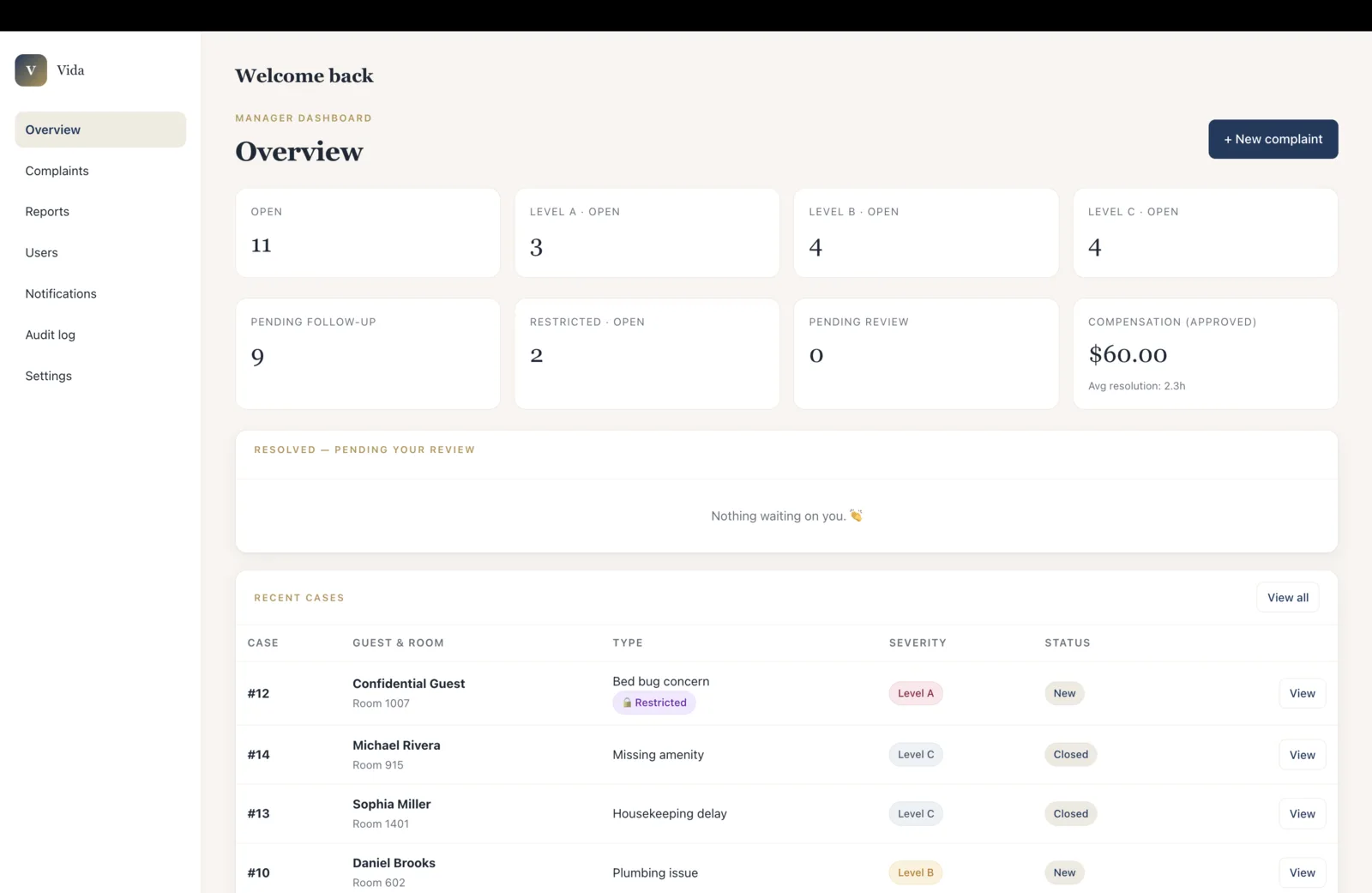View case #10 Daniel Brooks
1372x893 pixels.
[1302, 872]
